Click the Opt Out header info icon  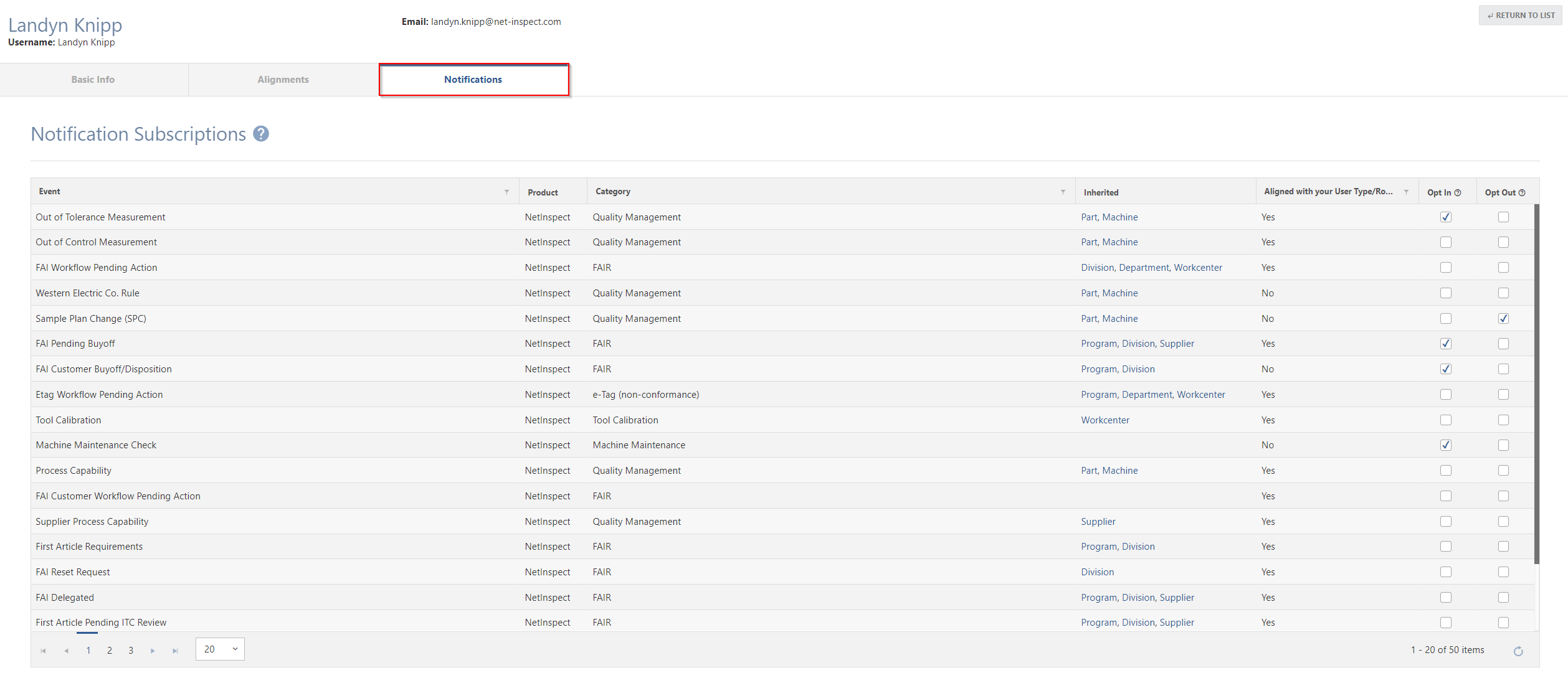pyautogui.click(x=1522, y=193)
